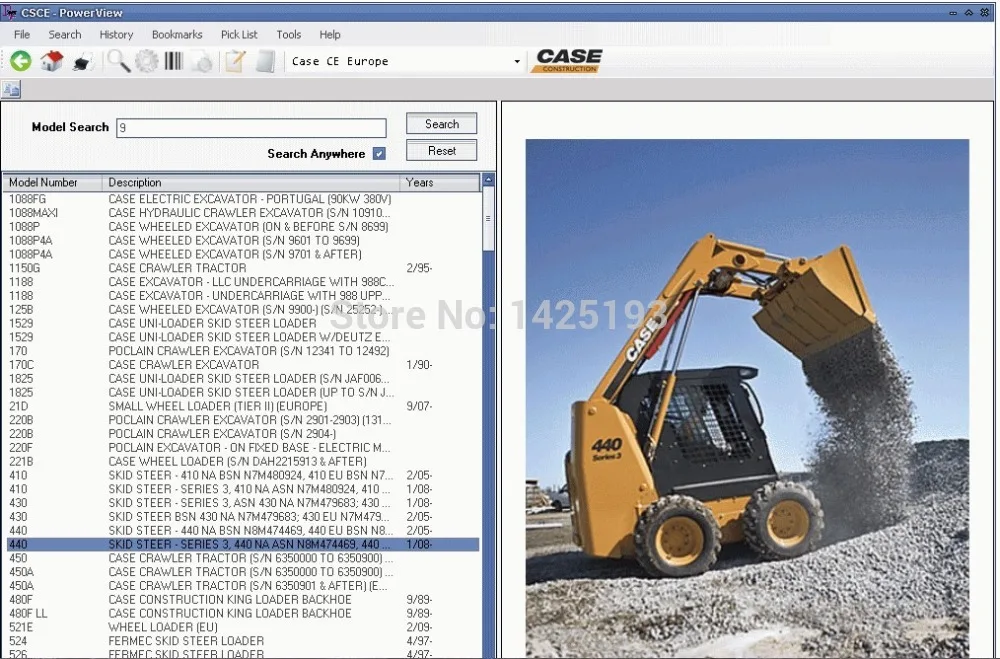This screenshot has width=1000, height=659.
Task: Click the Search button
Action: click(x=441, y=124)
